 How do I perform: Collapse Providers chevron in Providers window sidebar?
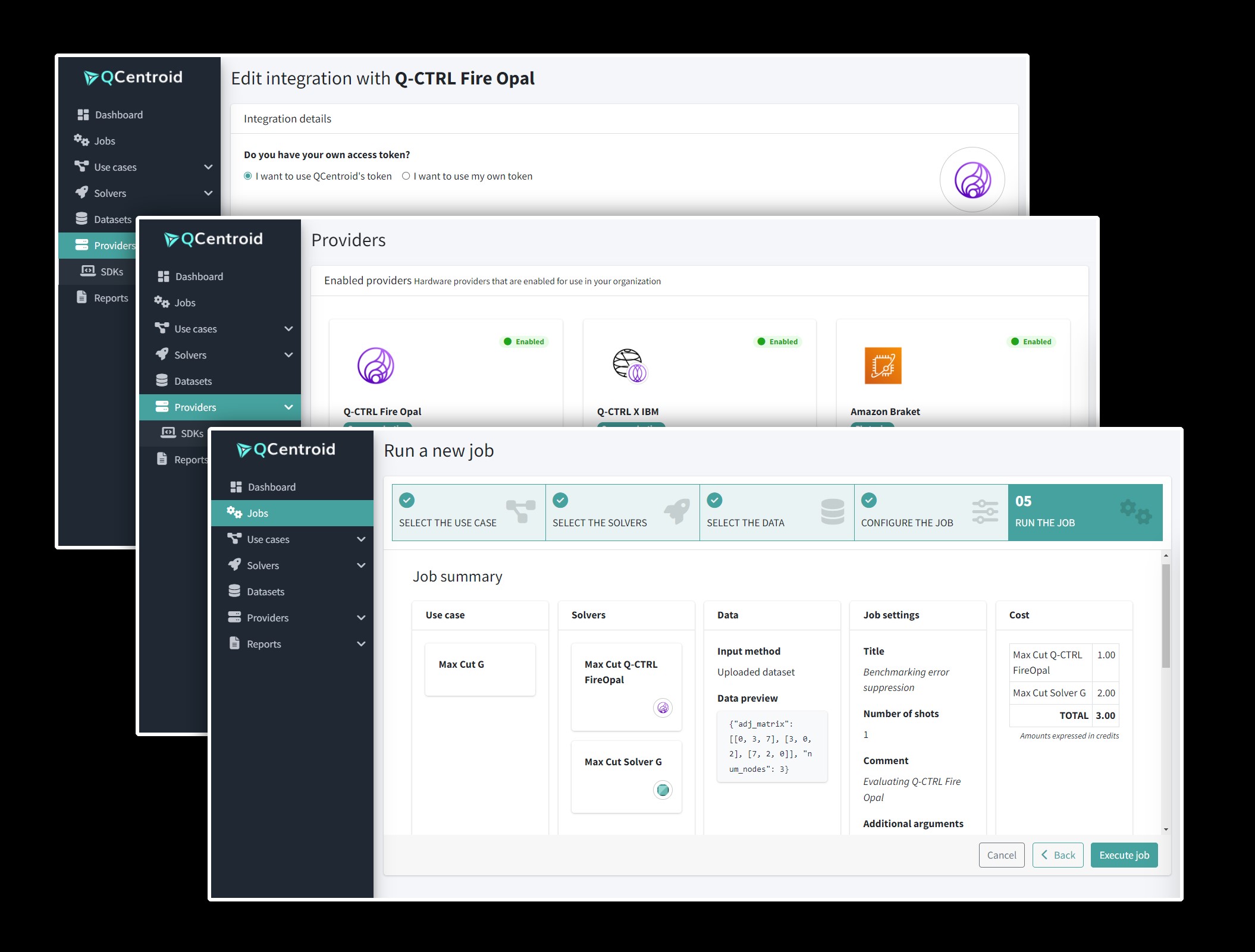click(x=288, y=407)
